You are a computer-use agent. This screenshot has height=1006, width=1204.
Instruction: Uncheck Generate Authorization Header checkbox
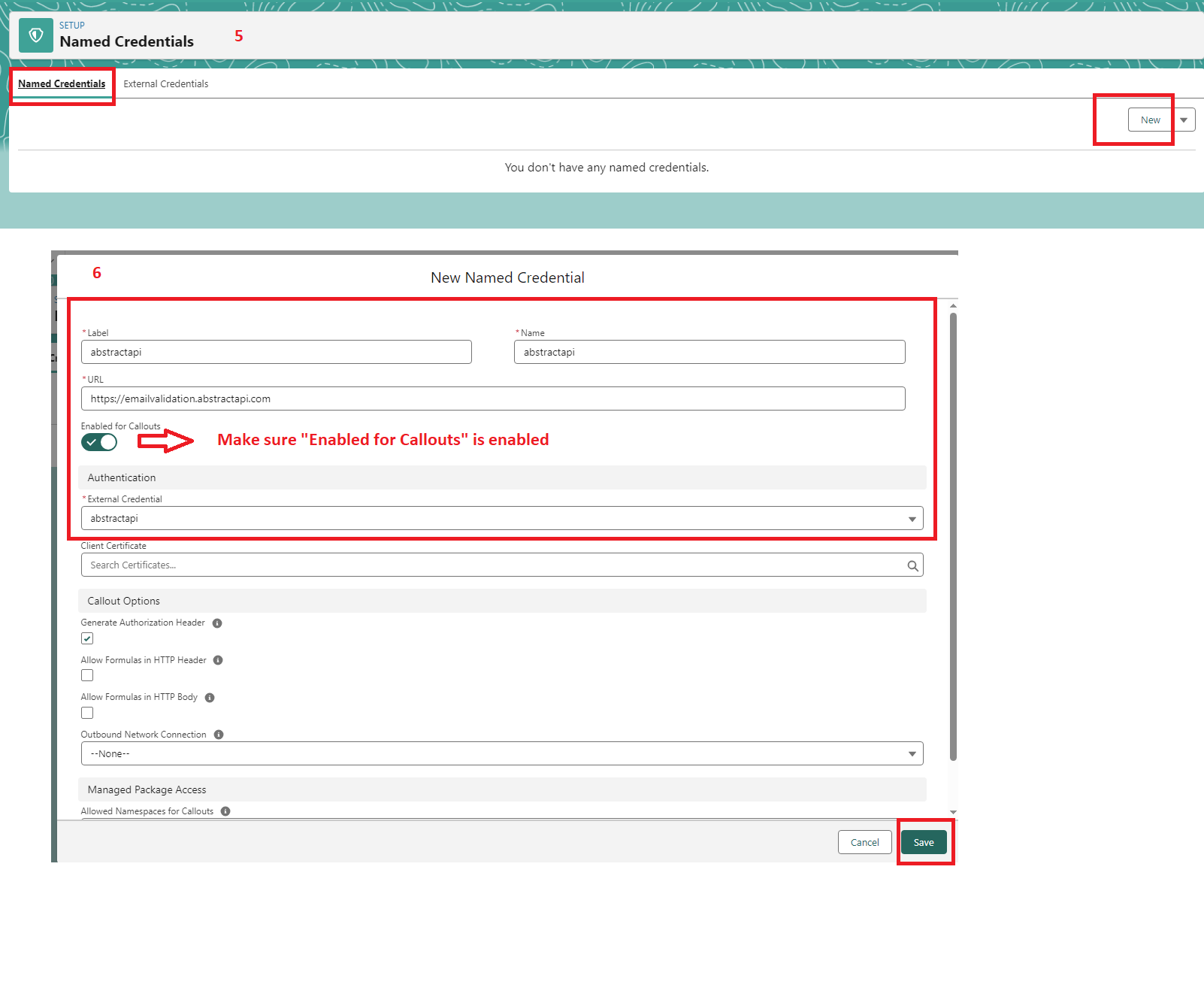pos(87,638)
